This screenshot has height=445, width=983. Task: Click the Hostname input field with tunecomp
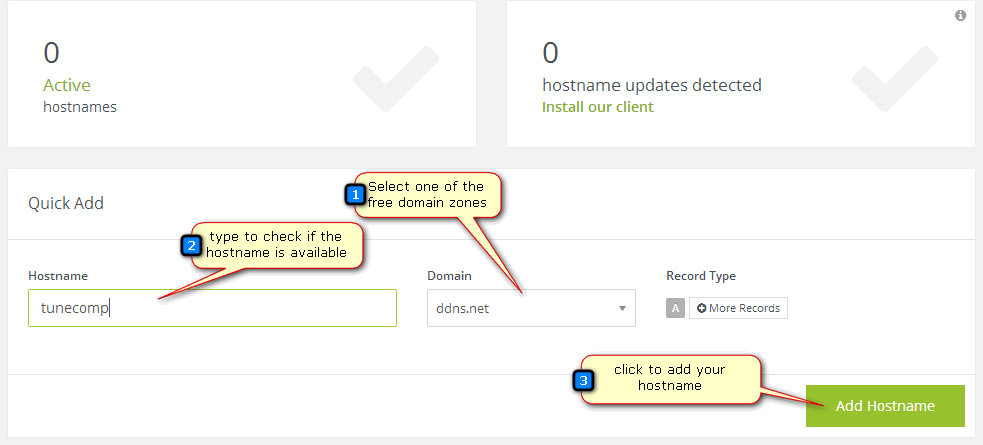(213, 308)
